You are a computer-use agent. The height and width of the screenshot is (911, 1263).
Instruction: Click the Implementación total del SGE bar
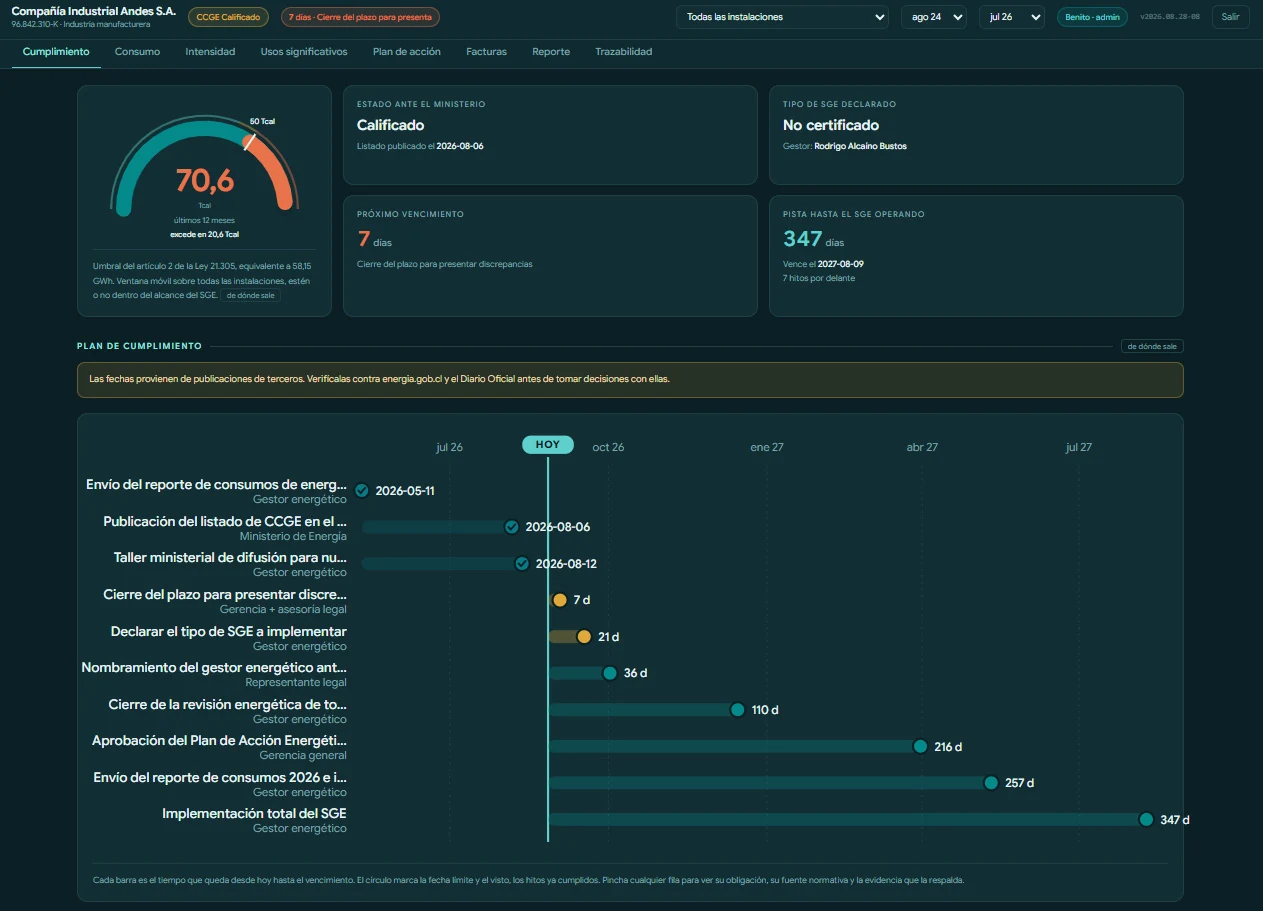[846, 820]
